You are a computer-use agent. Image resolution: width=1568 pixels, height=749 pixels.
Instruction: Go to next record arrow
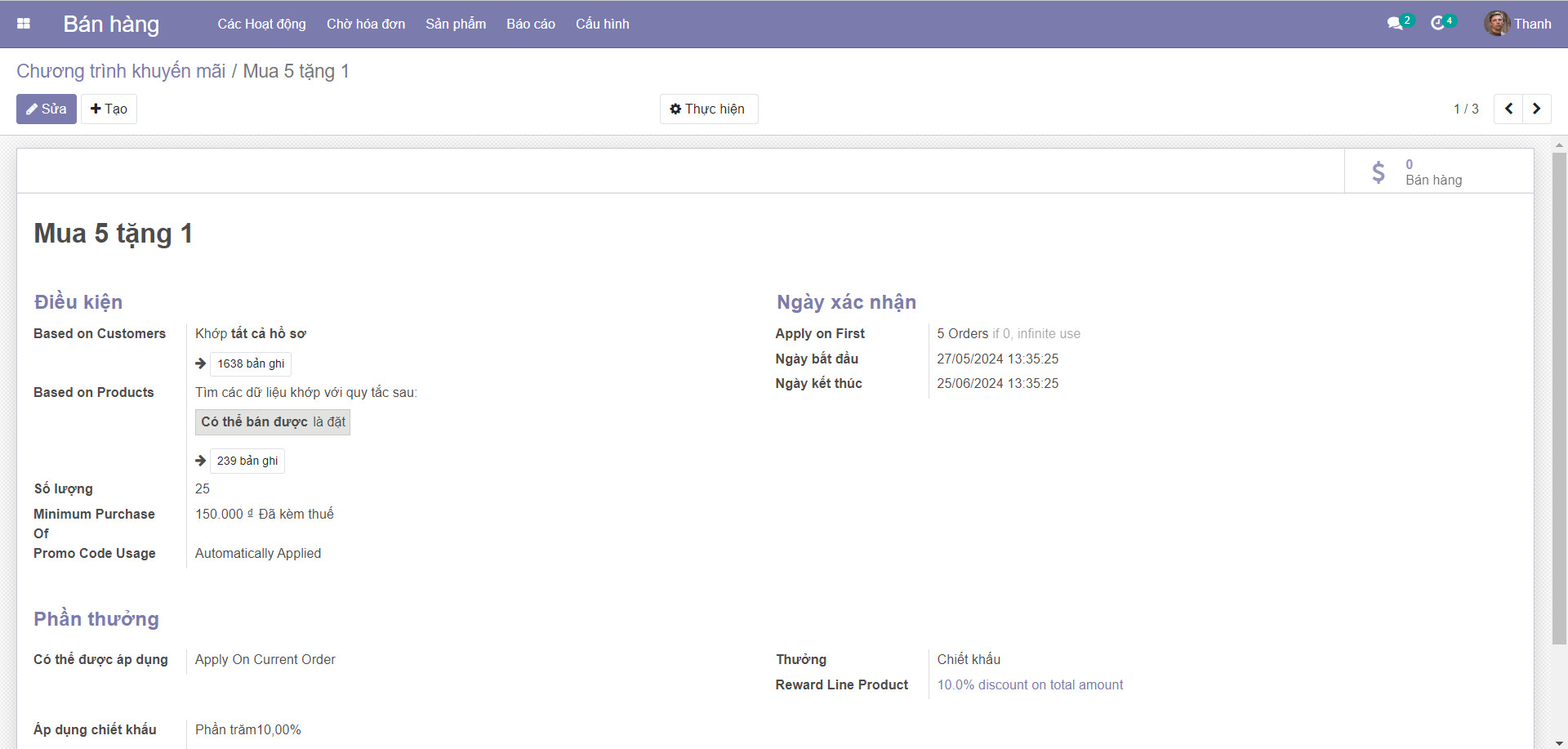coord(1536,109)
